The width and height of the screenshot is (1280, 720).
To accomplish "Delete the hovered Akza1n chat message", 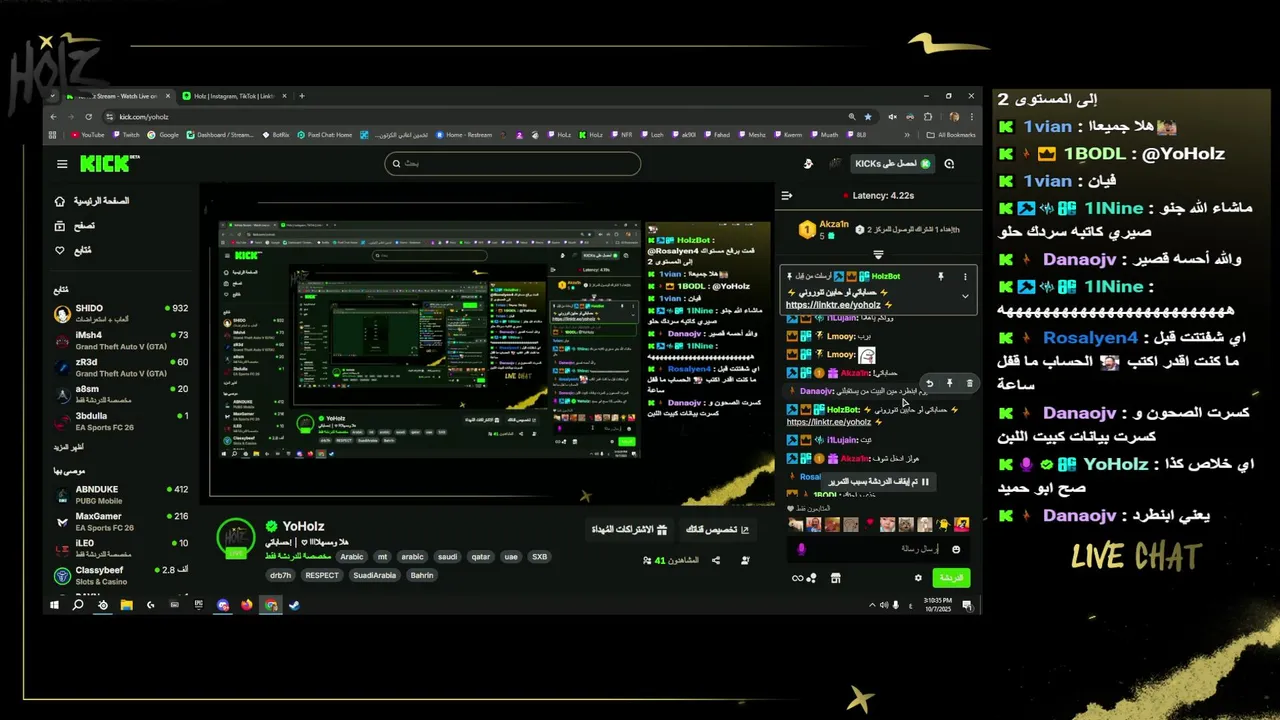I will click(969, 383).
